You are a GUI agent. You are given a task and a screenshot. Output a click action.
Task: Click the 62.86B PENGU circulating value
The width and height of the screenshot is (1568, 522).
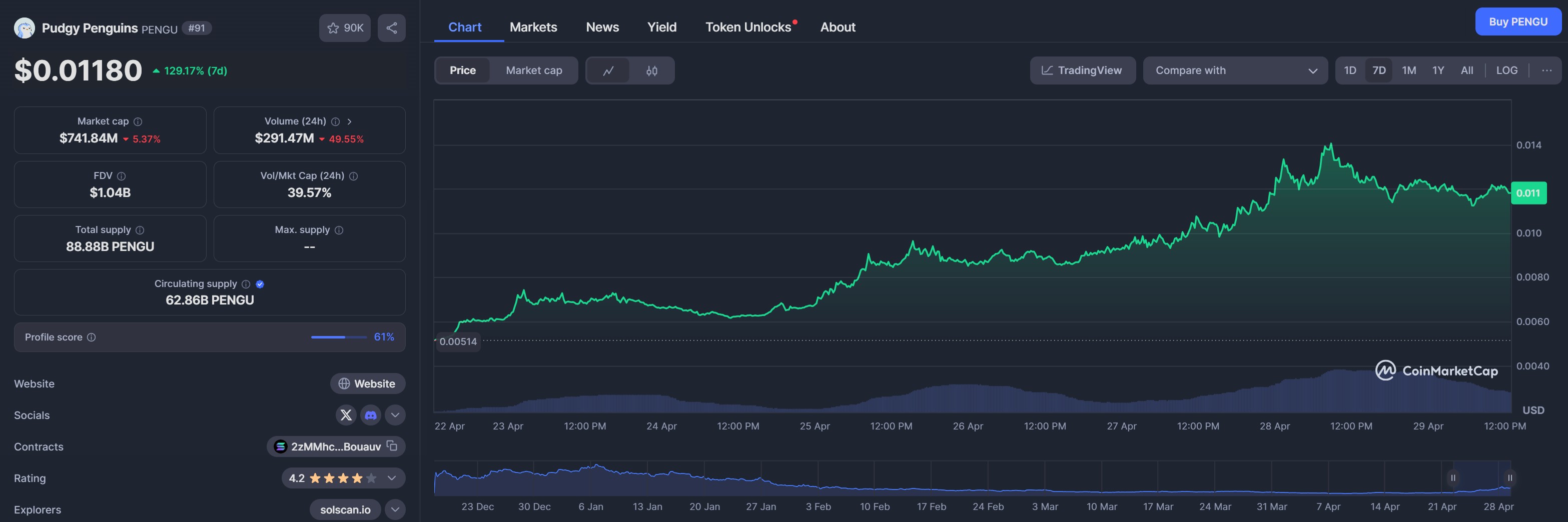tap(210, 300)
